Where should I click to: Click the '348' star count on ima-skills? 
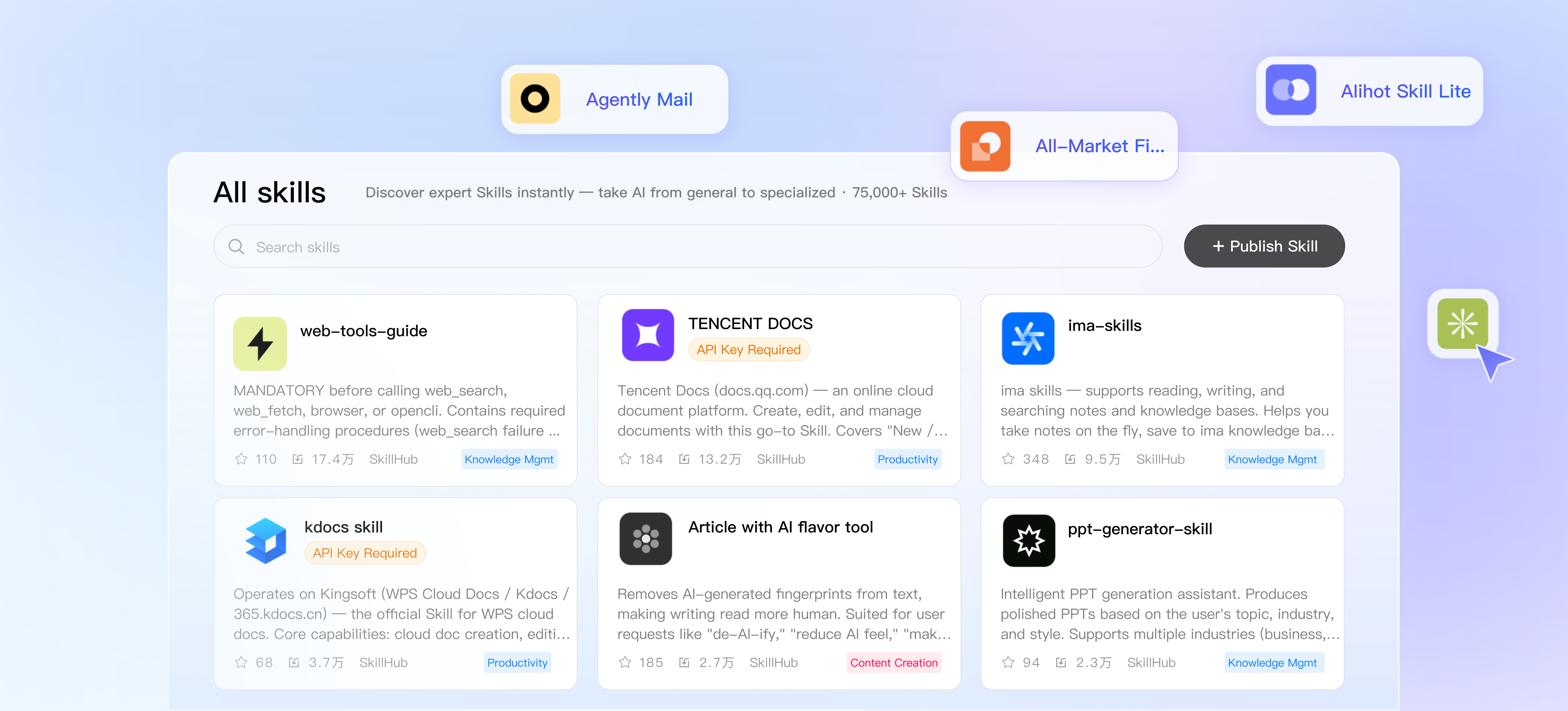1035,459
